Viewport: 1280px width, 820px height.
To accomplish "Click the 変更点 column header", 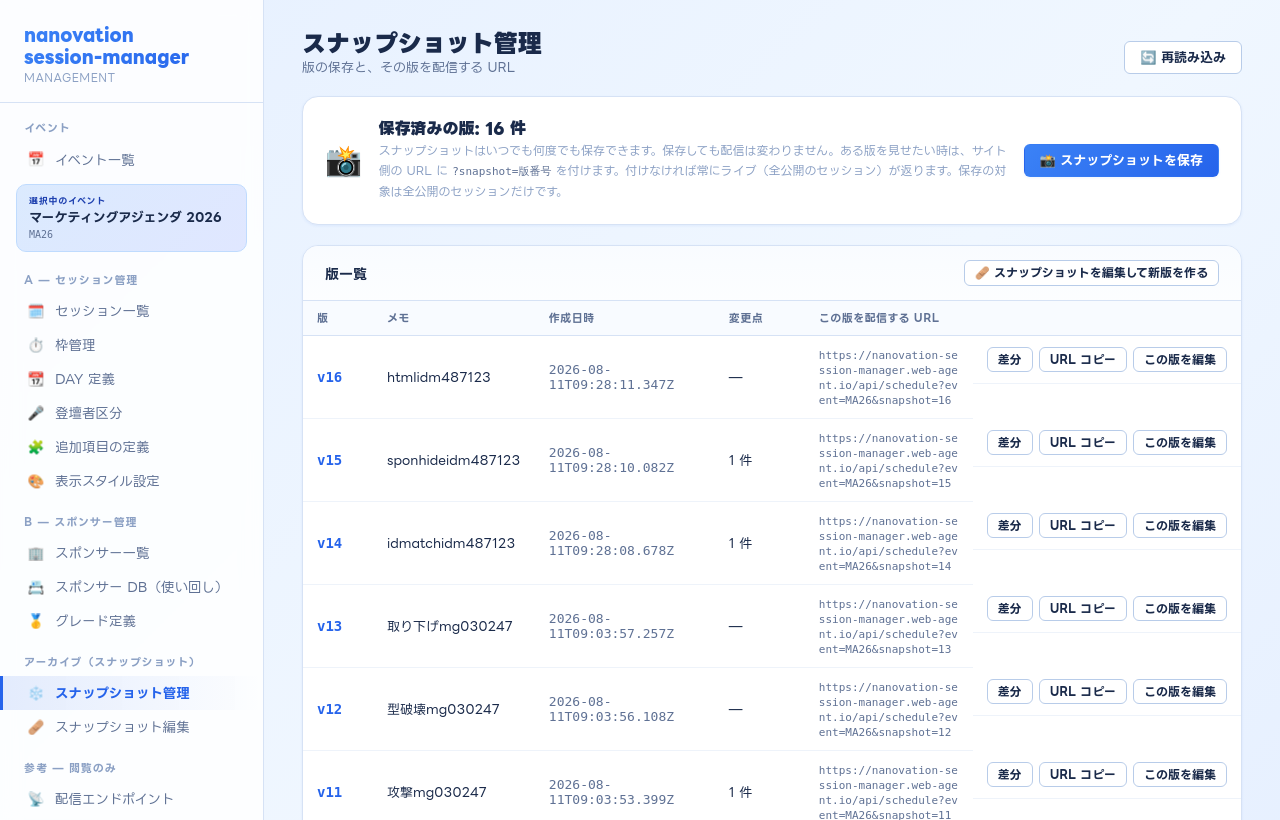I will click(746, 318).
